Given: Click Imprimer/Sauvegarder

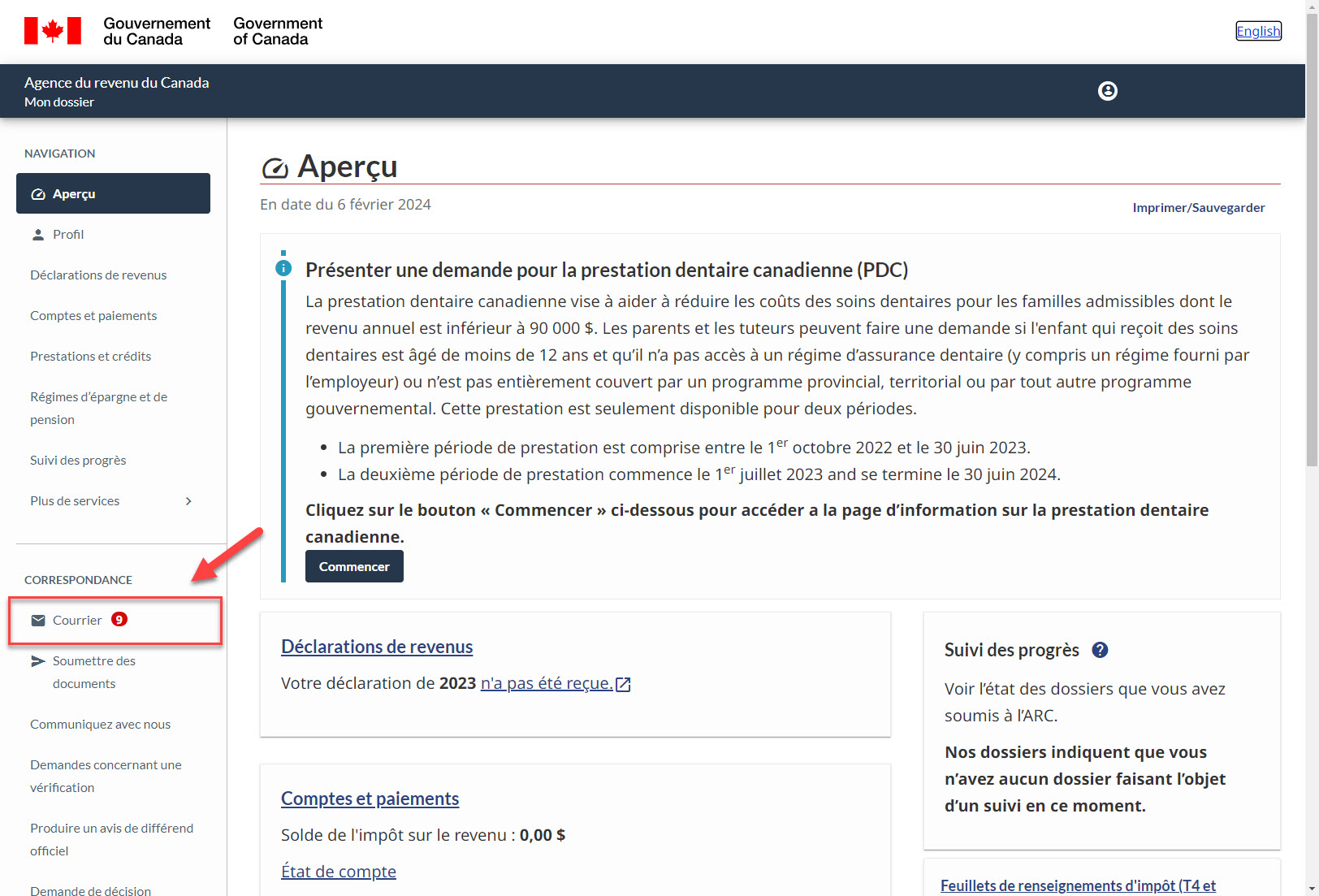Looking at the screenshot, I should point(1198,208).
